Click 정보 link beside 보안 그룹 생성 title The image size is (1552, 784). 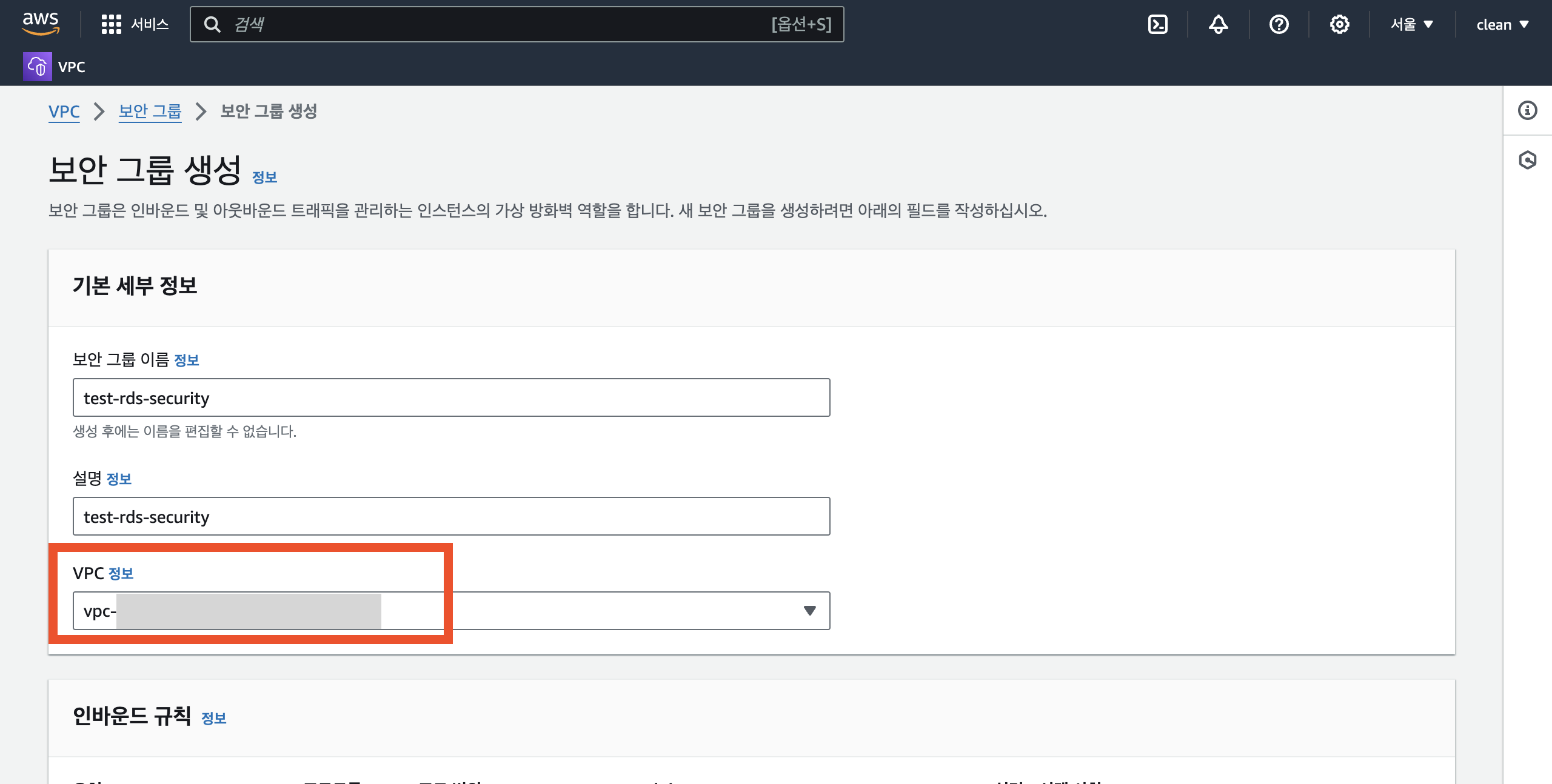264,178
